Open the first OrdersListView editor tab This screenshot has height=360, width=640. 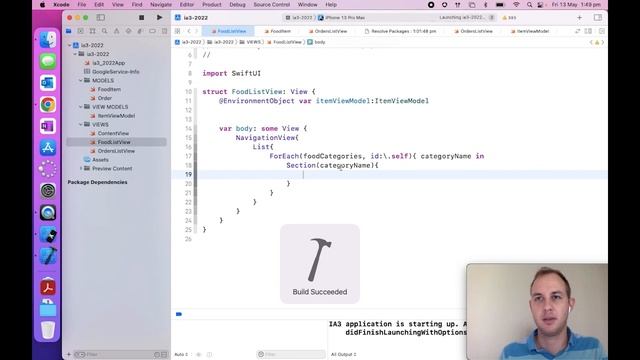(328, 31)
